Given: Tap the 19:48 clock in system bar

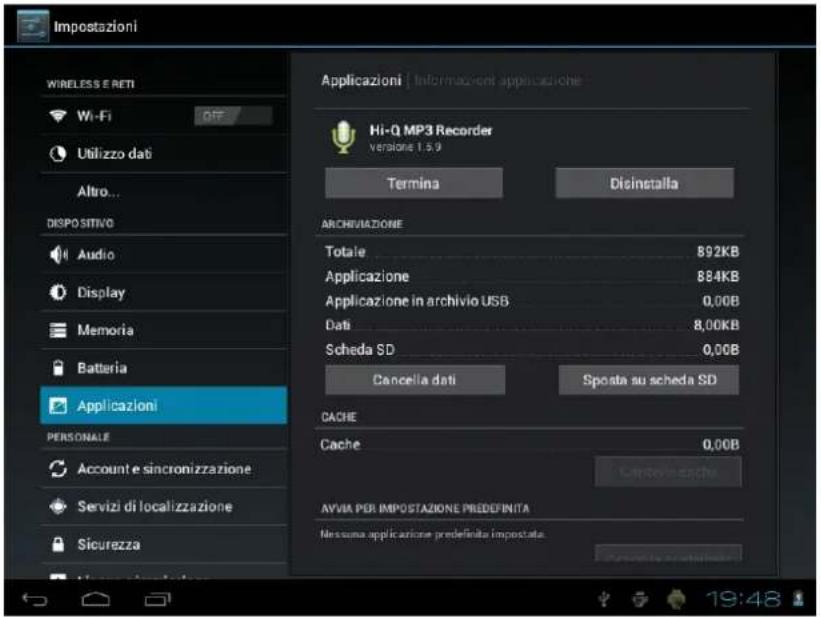Looking at the screenshot, I should (x=744, y=598).
